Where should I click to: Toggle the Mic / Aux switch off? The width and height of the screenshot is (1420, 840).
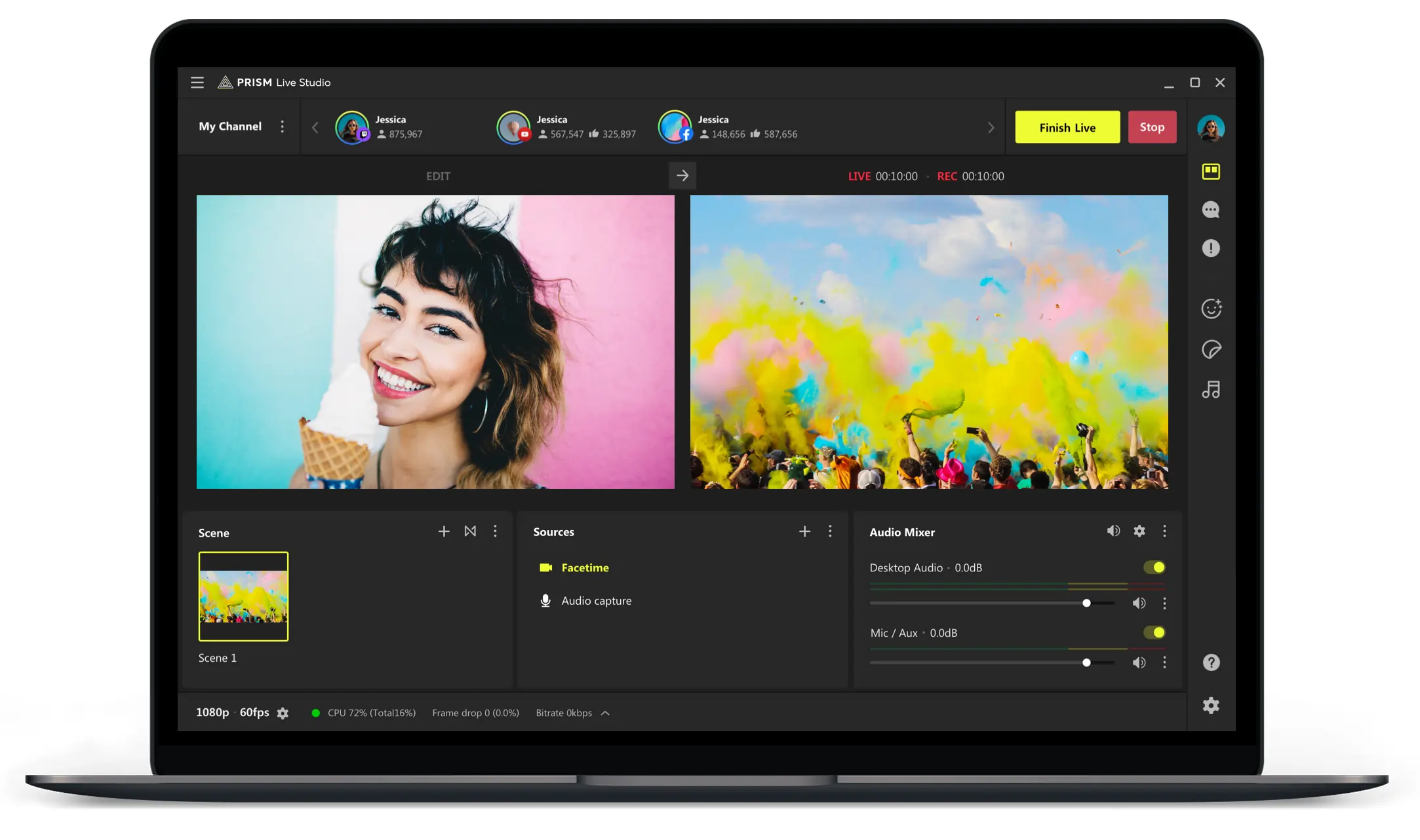point(1154,632)
